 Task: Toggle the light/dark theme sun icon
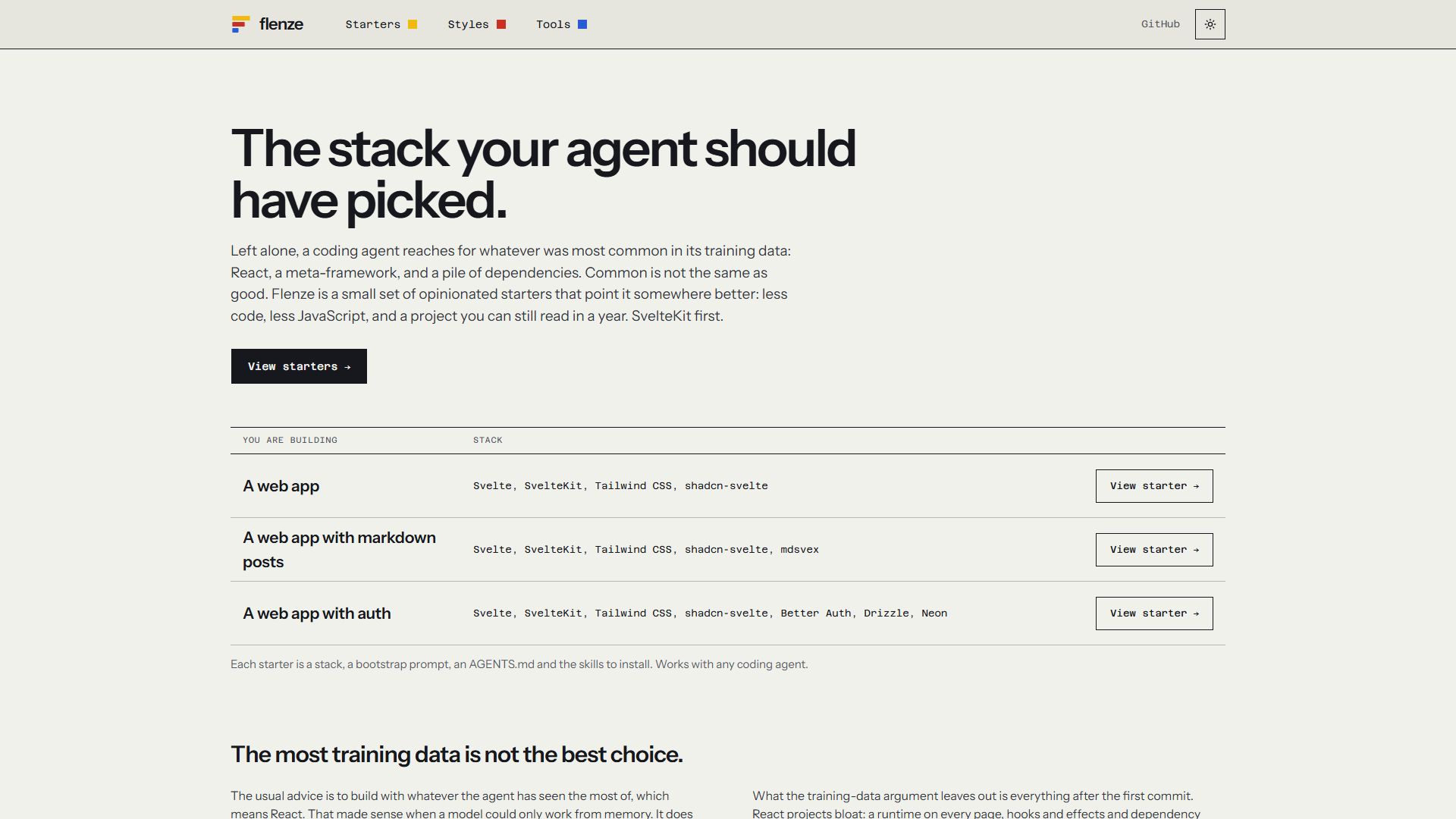click(x=1210, y=24)
